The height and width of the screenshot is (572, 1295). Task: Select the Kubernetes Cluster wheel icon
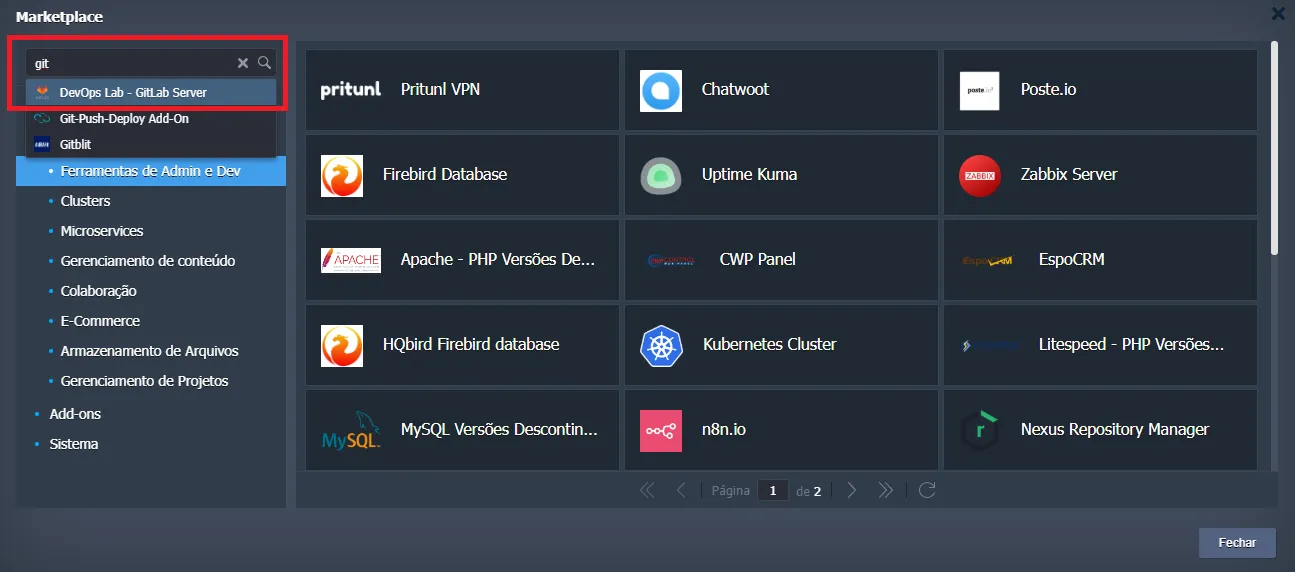[x=661, y=345]
